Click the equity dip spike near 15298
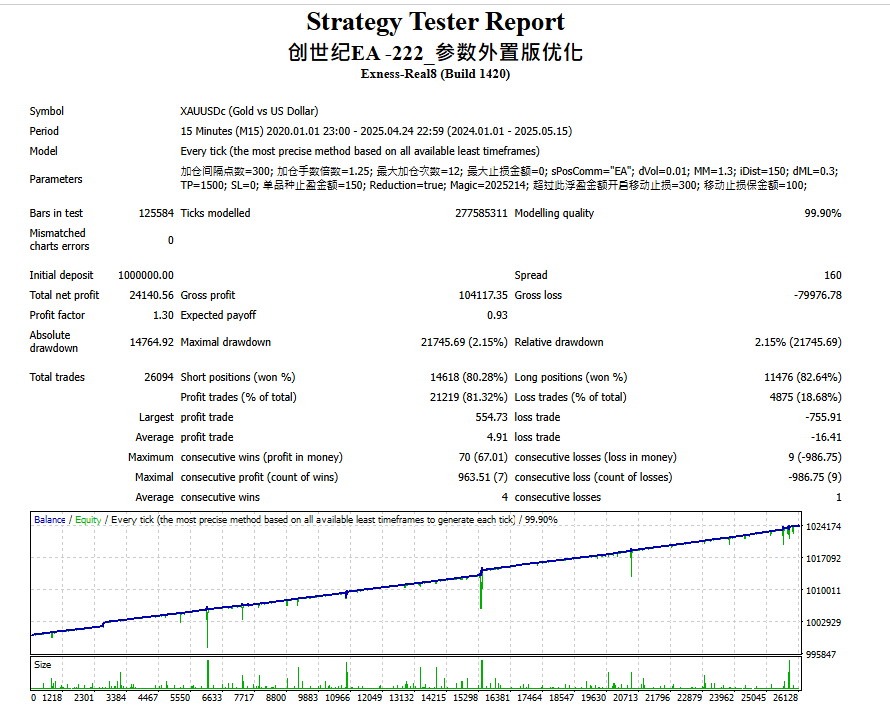The image size is (890, 709). [x=481, y=589]
